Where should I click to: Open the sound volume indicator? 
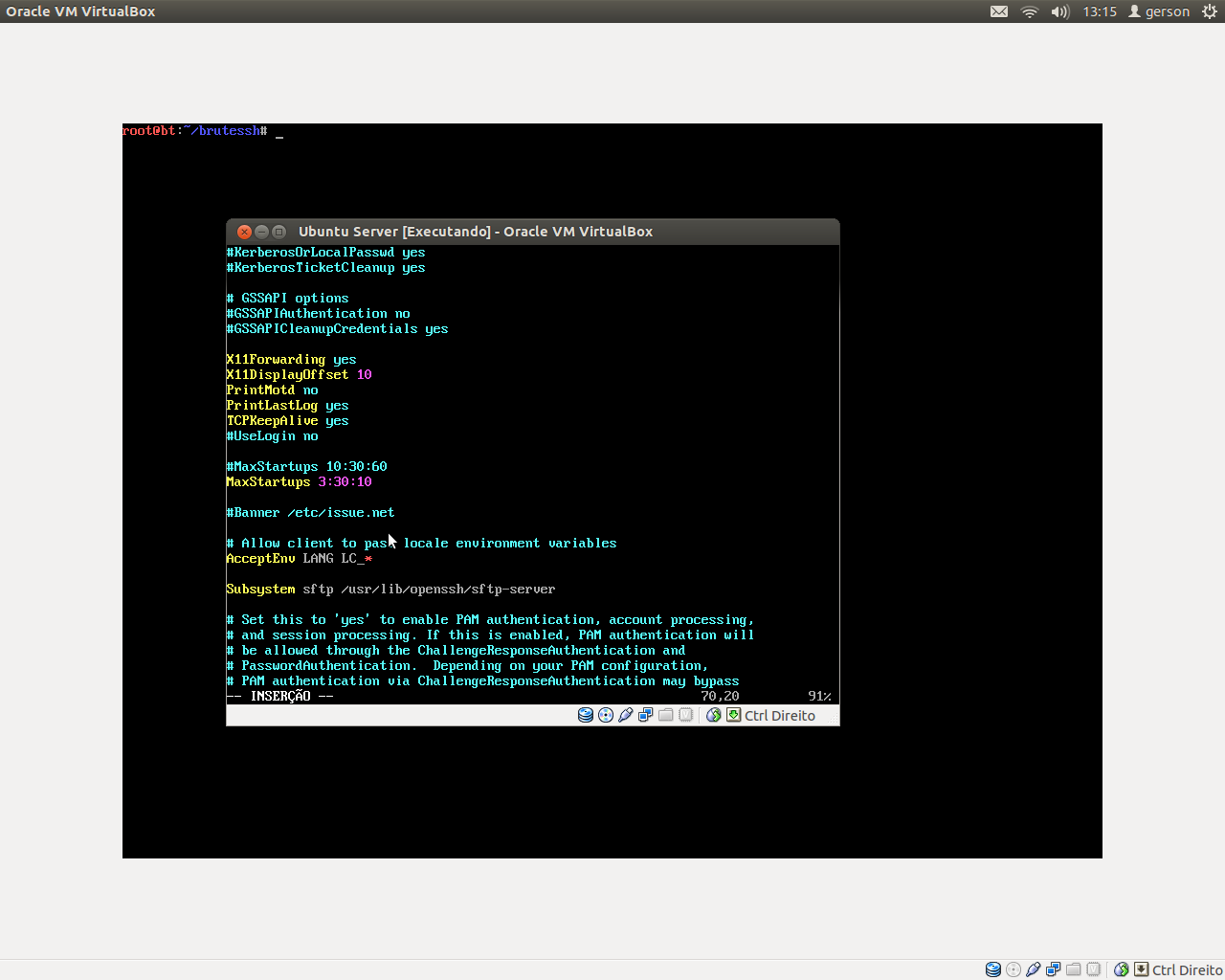(1060, 11)
